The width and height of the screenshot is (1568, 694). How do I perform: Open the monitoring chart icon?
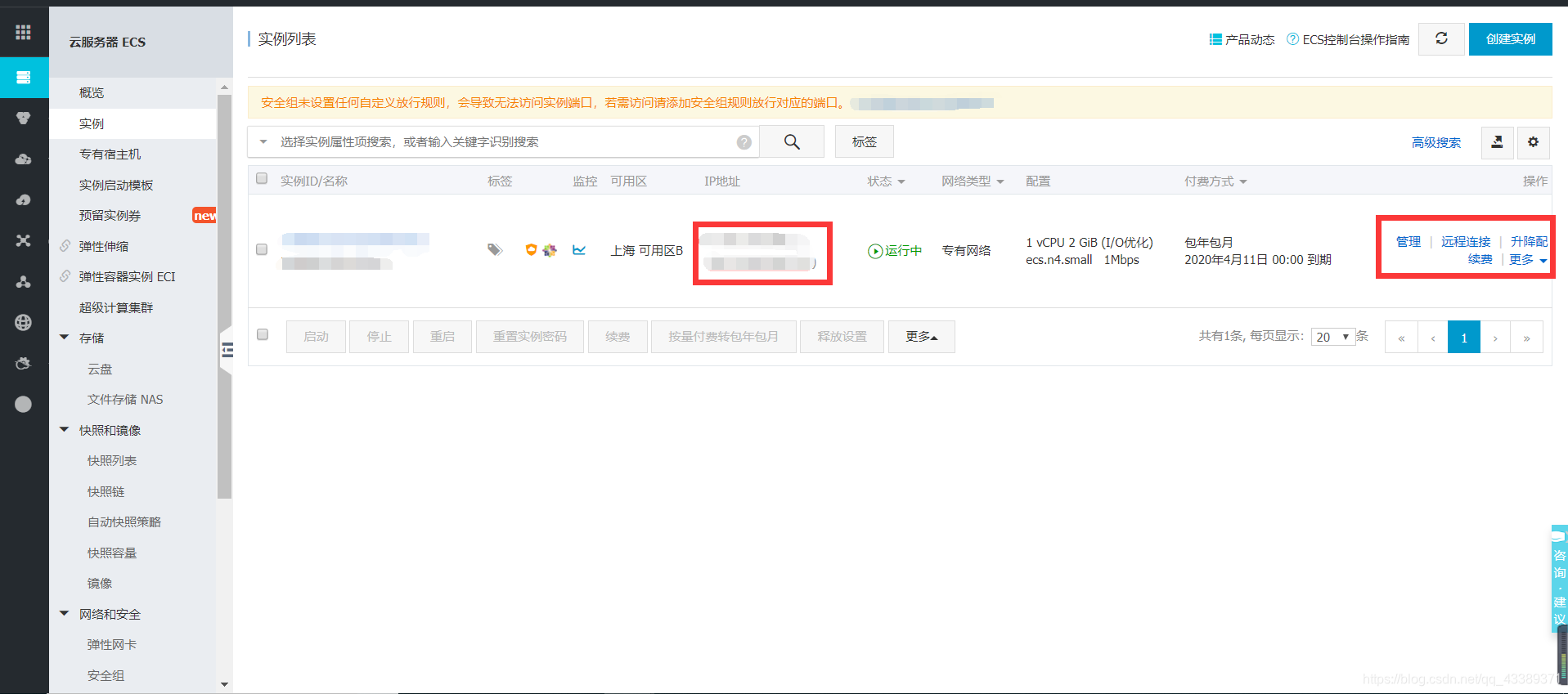click(x=579, y=250)
